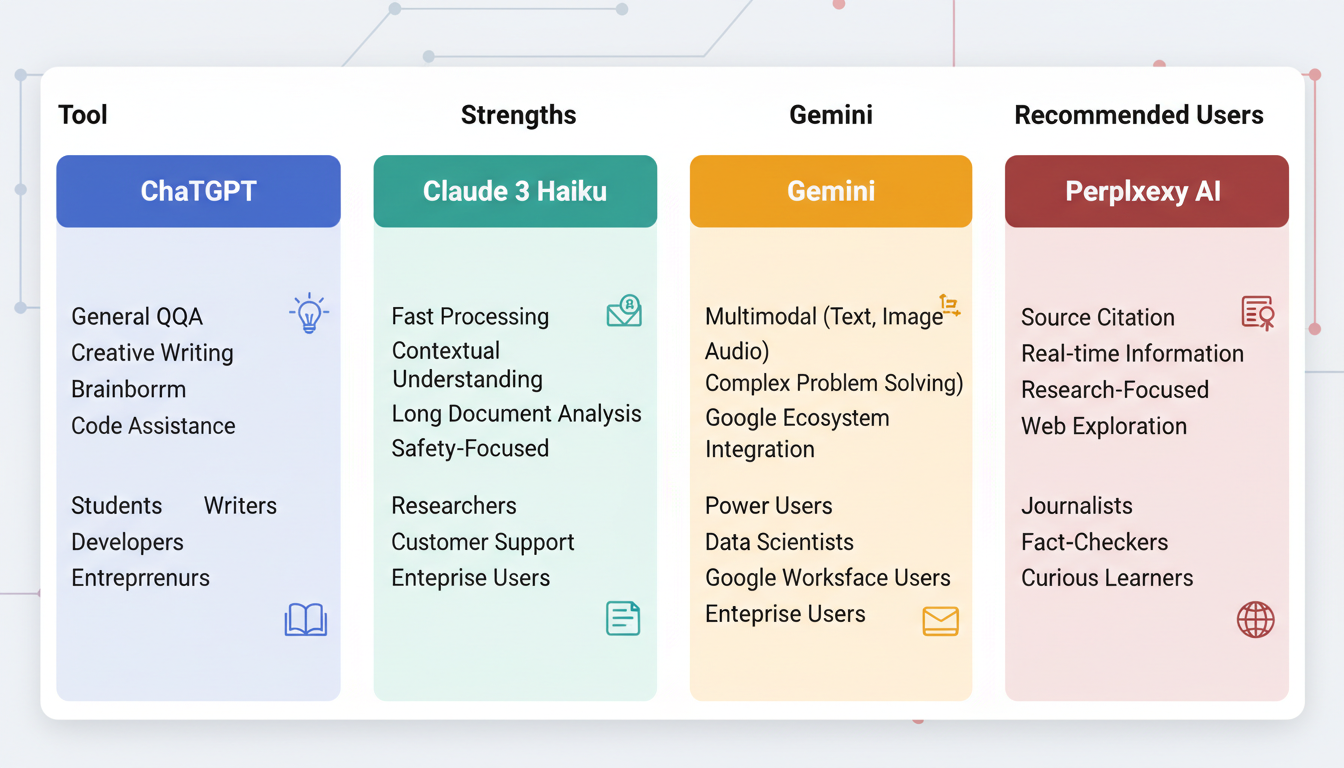This screenshot has height=768, width=1344.
Task: Select the orange Gemini header button
Action: point(831,191)
